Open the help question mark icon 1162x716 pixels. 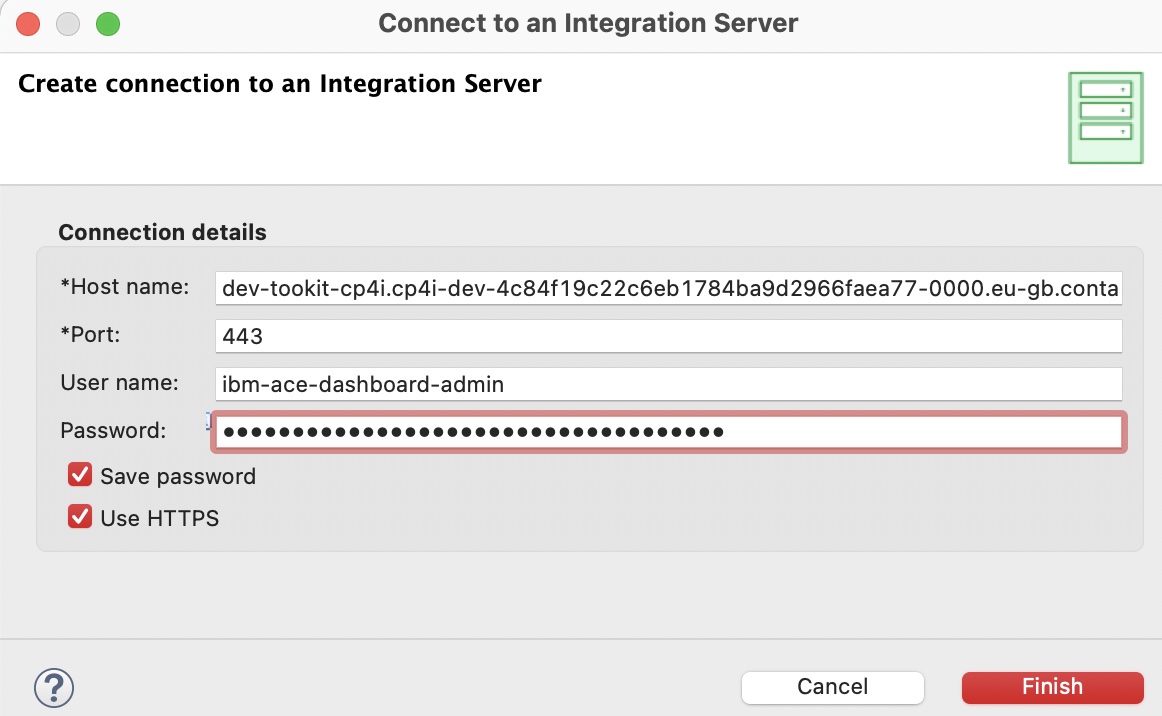54,688
